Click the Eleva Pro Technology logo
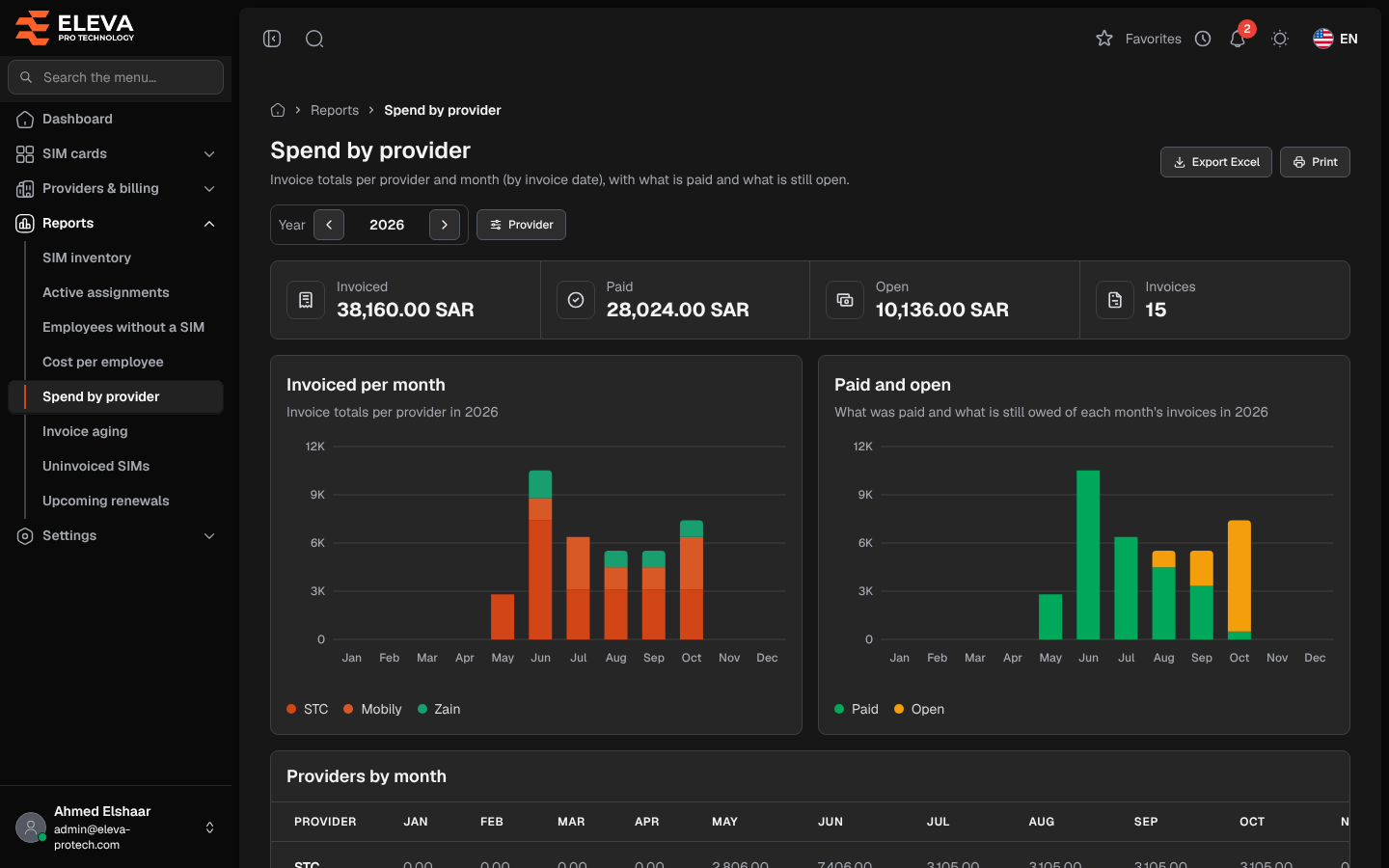This screenshot has height=868, width=1389. pyautogui.click(x=75, y=27)
